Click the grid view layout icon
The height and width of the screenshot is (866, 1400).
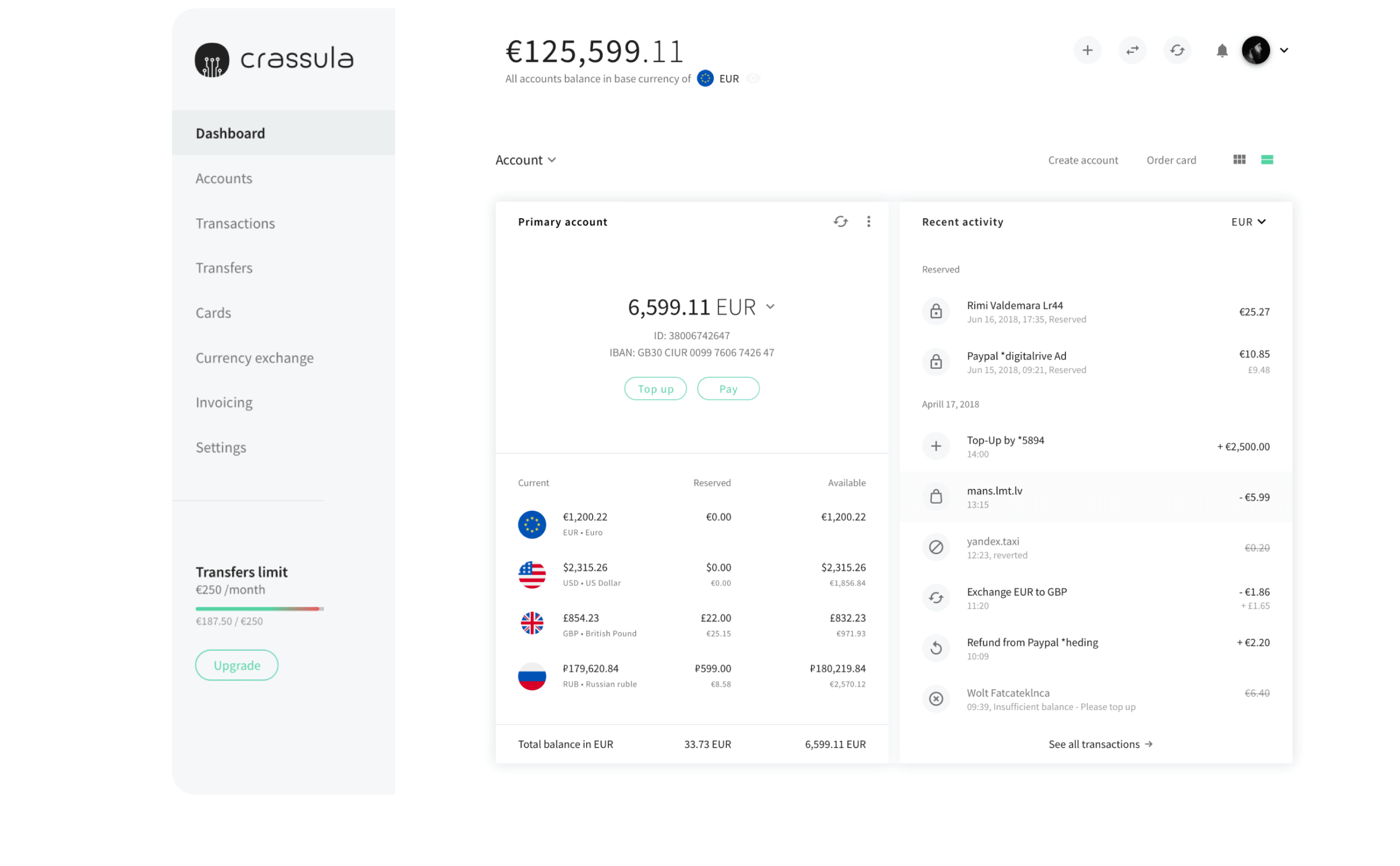[1240, 159]
